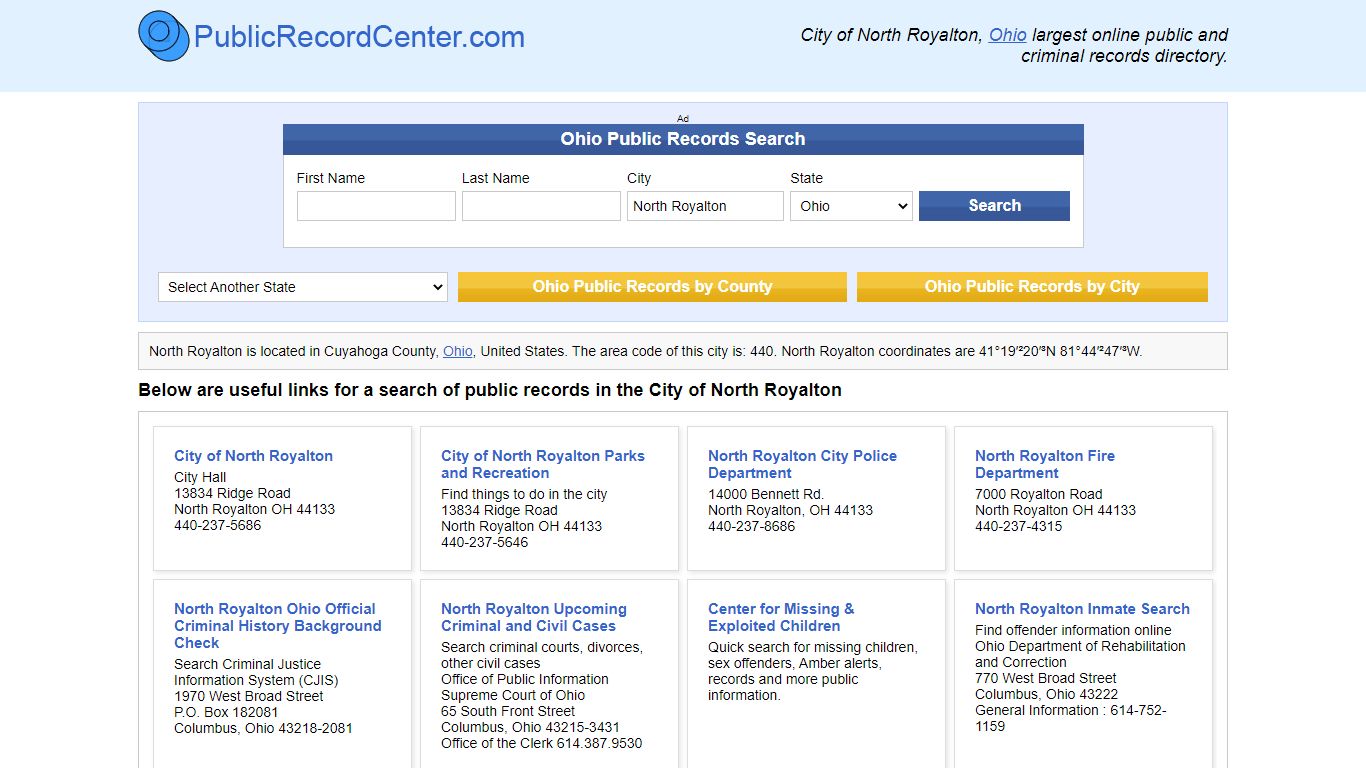Select the police address 14000 Bennett Rd.
This screenshot has width=1366, height=768.
click(766, 494)
